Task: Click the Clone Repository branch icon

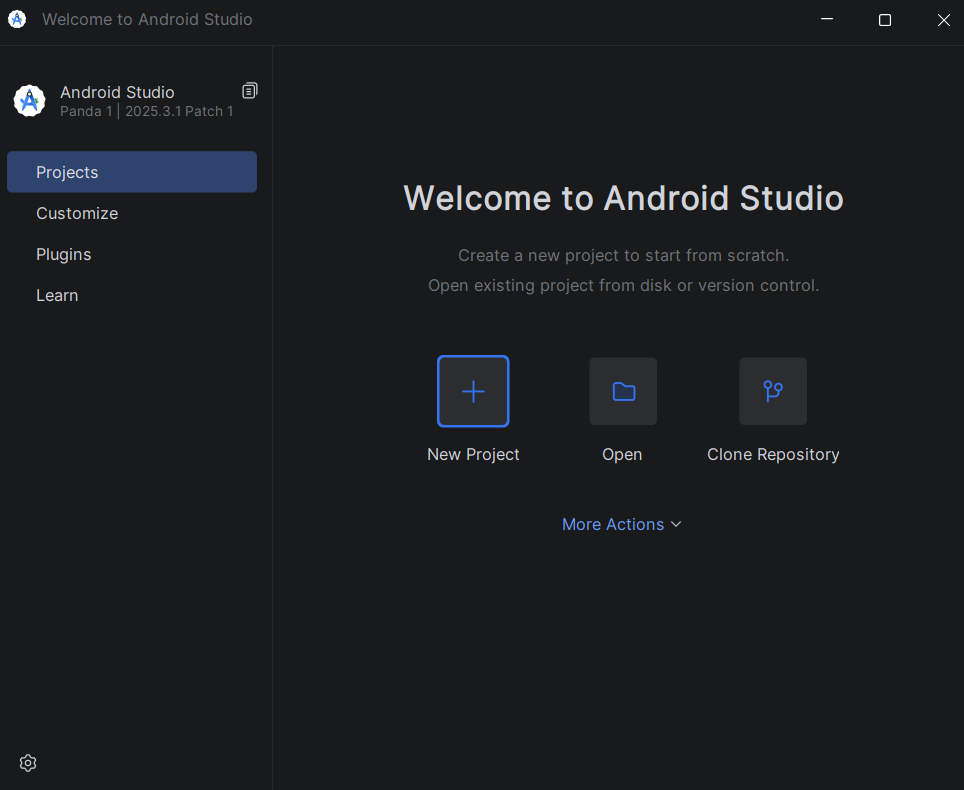Action: coord(773,391)
